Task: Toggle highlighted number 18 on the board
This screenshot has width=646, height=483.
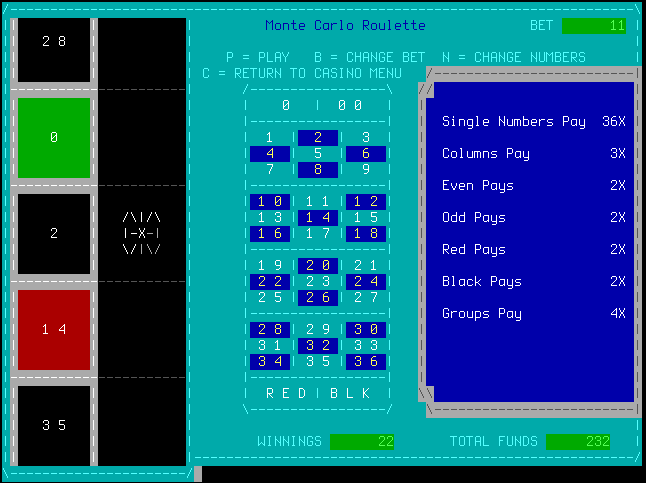Action: [x=366, y=234]
